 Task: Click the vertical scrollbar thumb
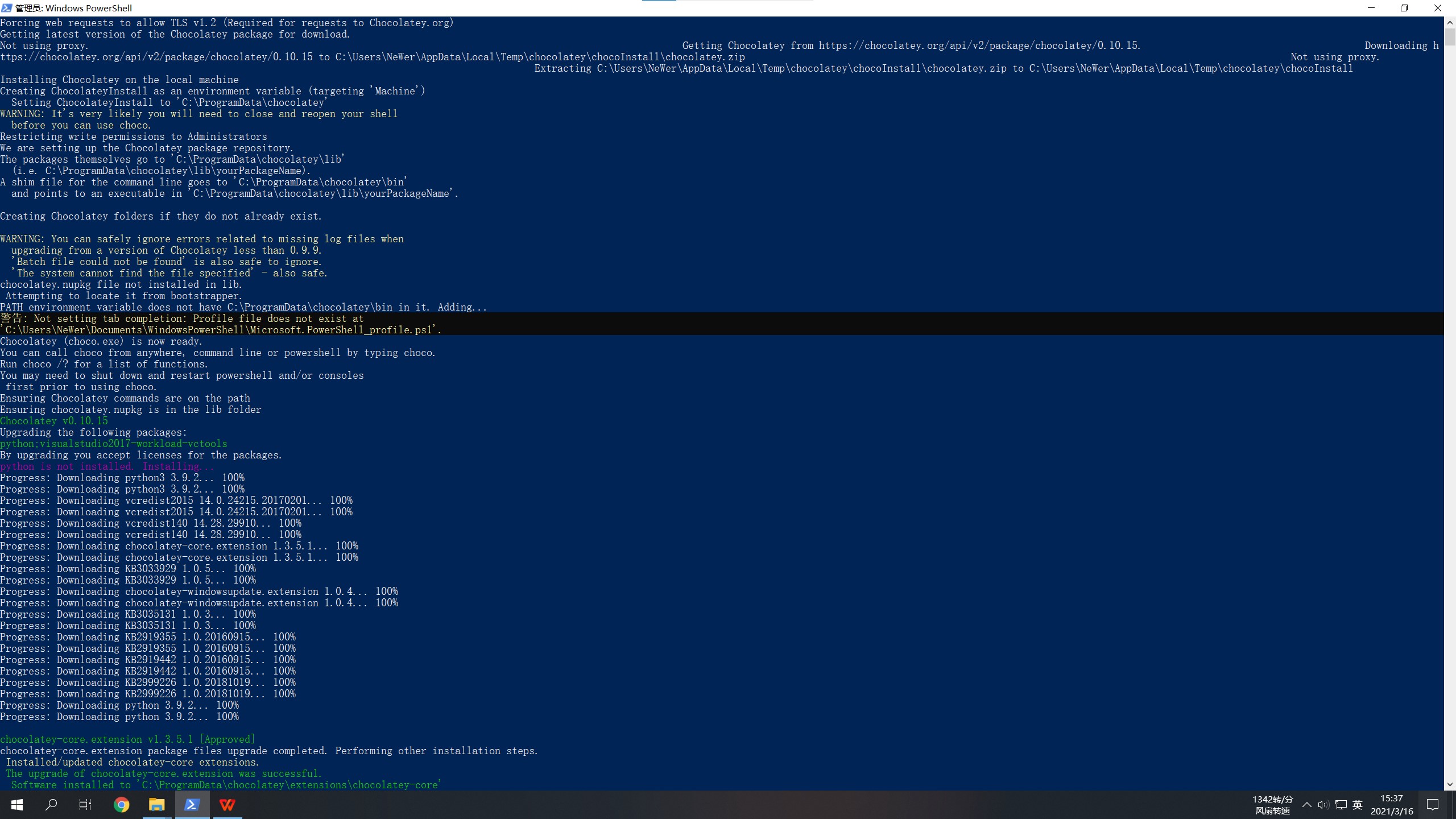[1450, 37]
